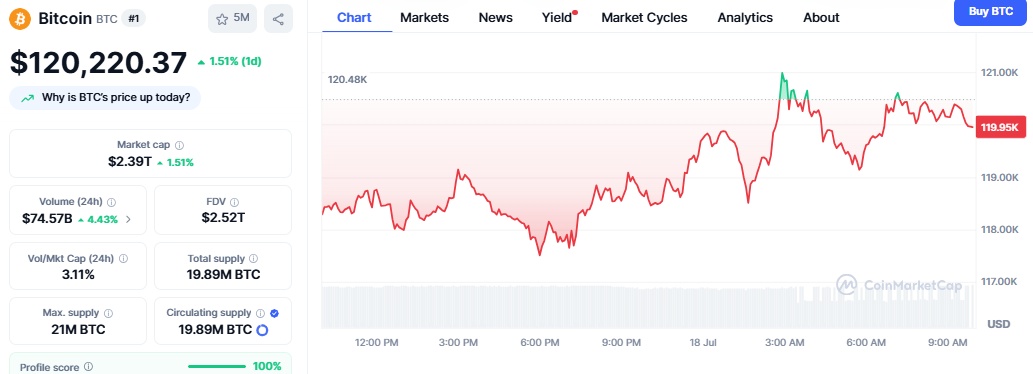Open the share icon button
1033x374 pixels.
tap(278, 18)
